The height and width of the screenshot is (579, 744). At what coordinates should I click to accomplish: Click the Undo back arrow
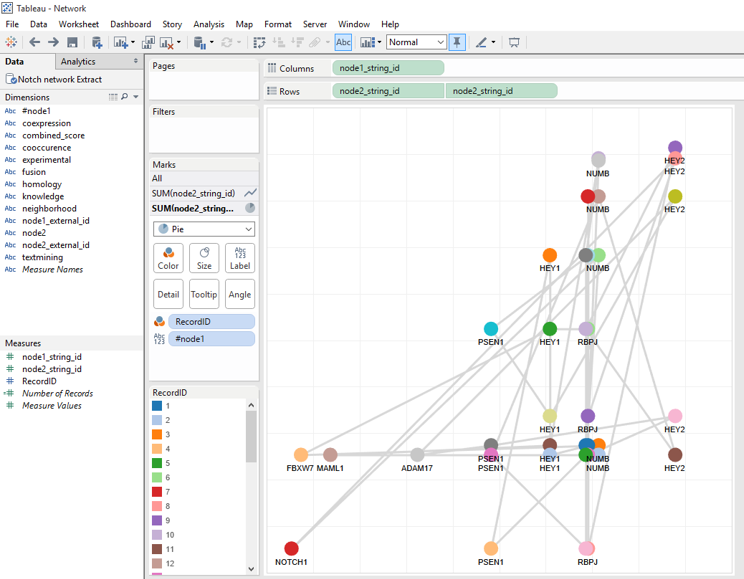[x=34, y=42]
